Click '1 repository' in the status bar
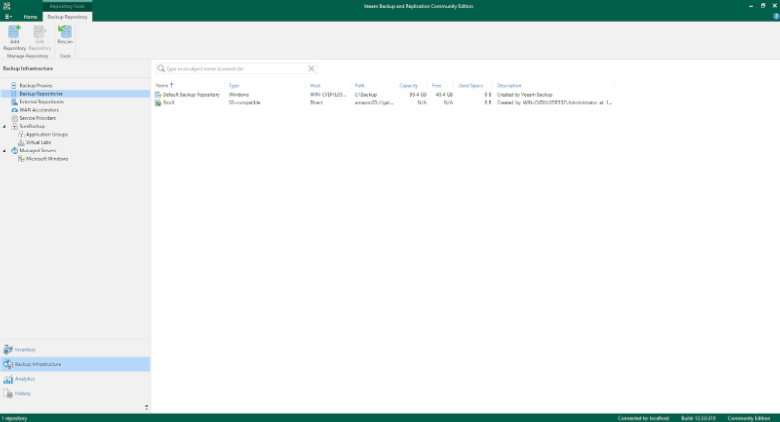Image resolution: width=780 pixels, height=422 pixels. 14,418
